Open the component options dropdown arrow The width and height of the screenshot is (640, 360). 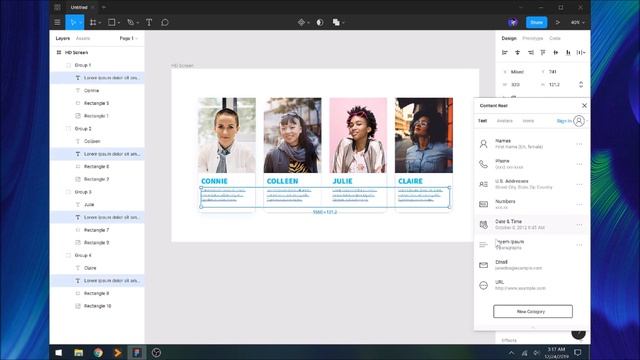point(308,23)
